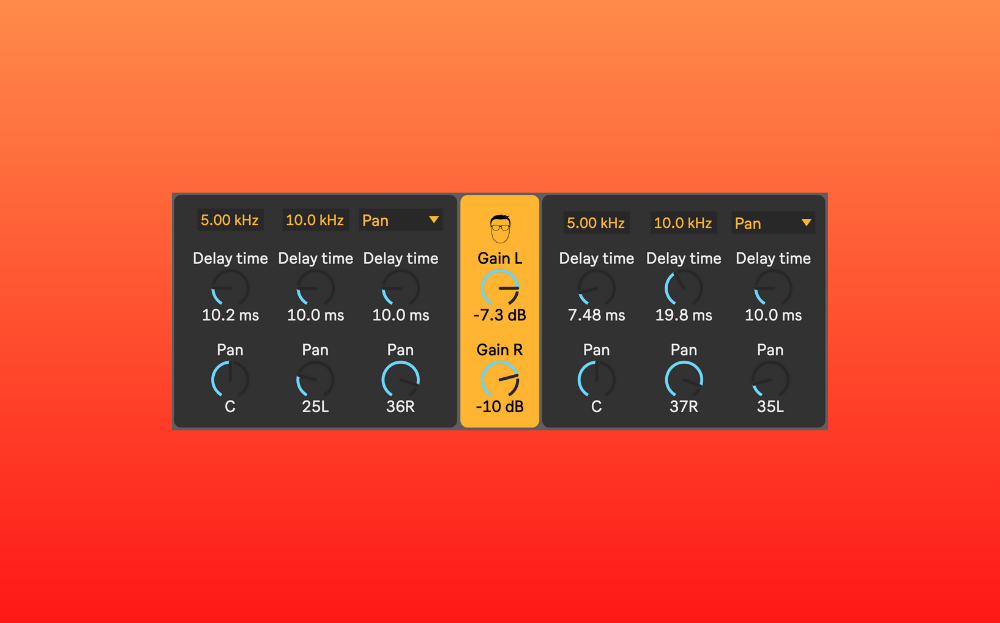Click the Pan knob set to 36R
1000x623 pixels.
[x=401, y=380]
